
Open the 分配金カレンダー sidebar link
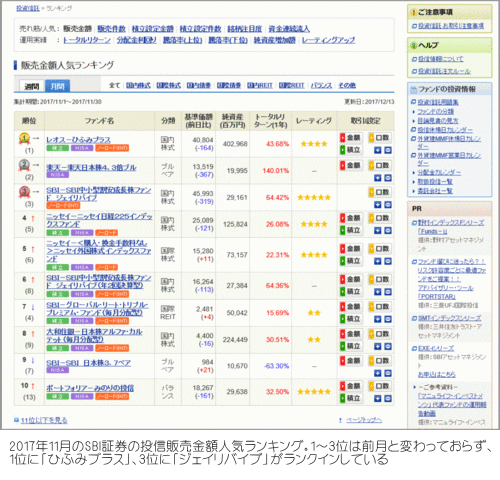(439, 173)
